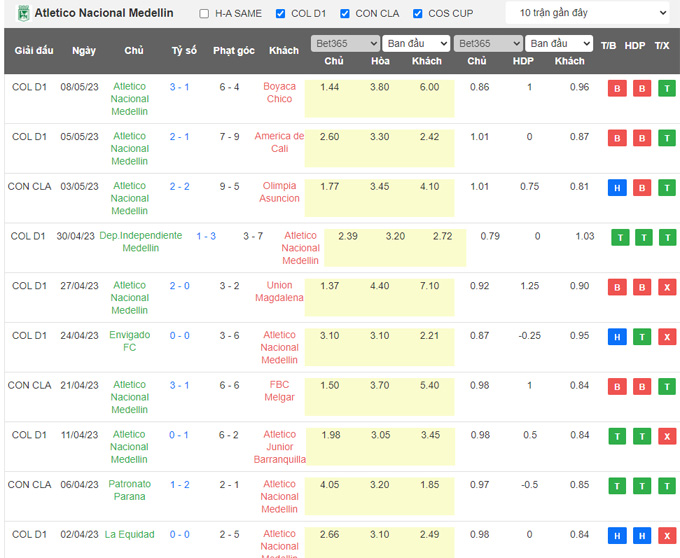Click the Dep. Independiente Medellin home team

tap(141, 241)
